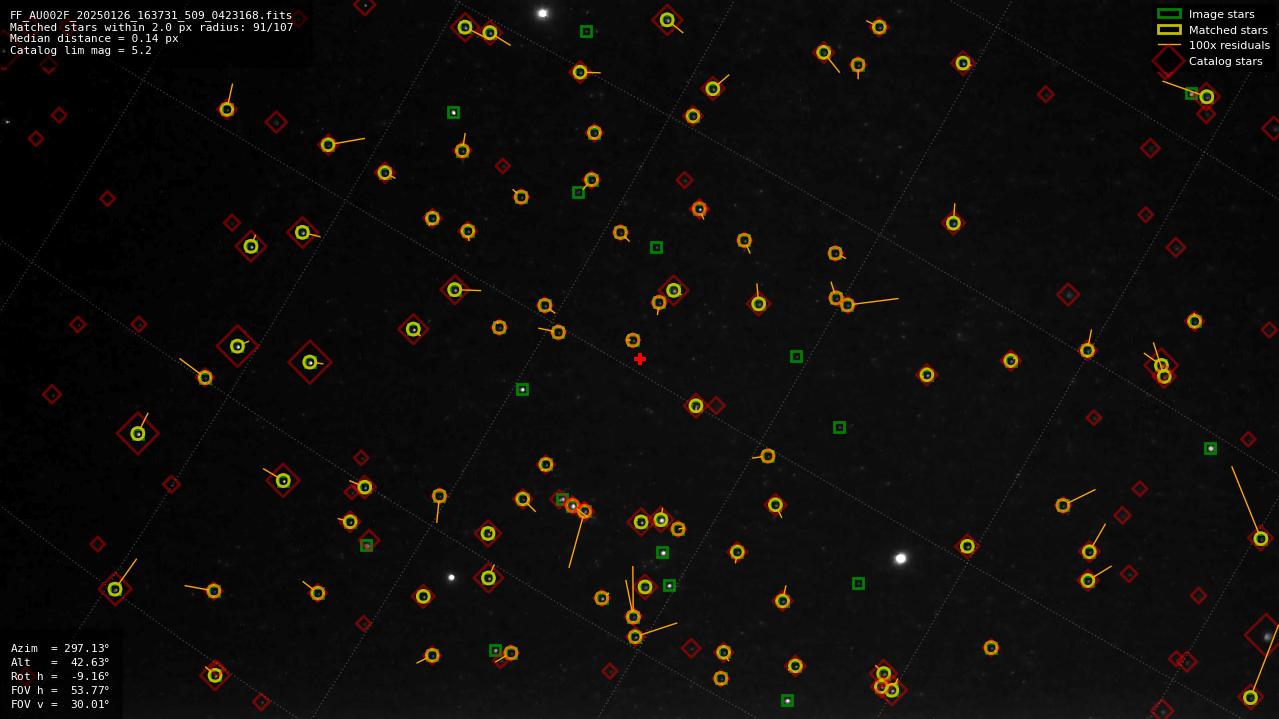Click the orange 100x residuals legend line

click(x=1169, y=45)
